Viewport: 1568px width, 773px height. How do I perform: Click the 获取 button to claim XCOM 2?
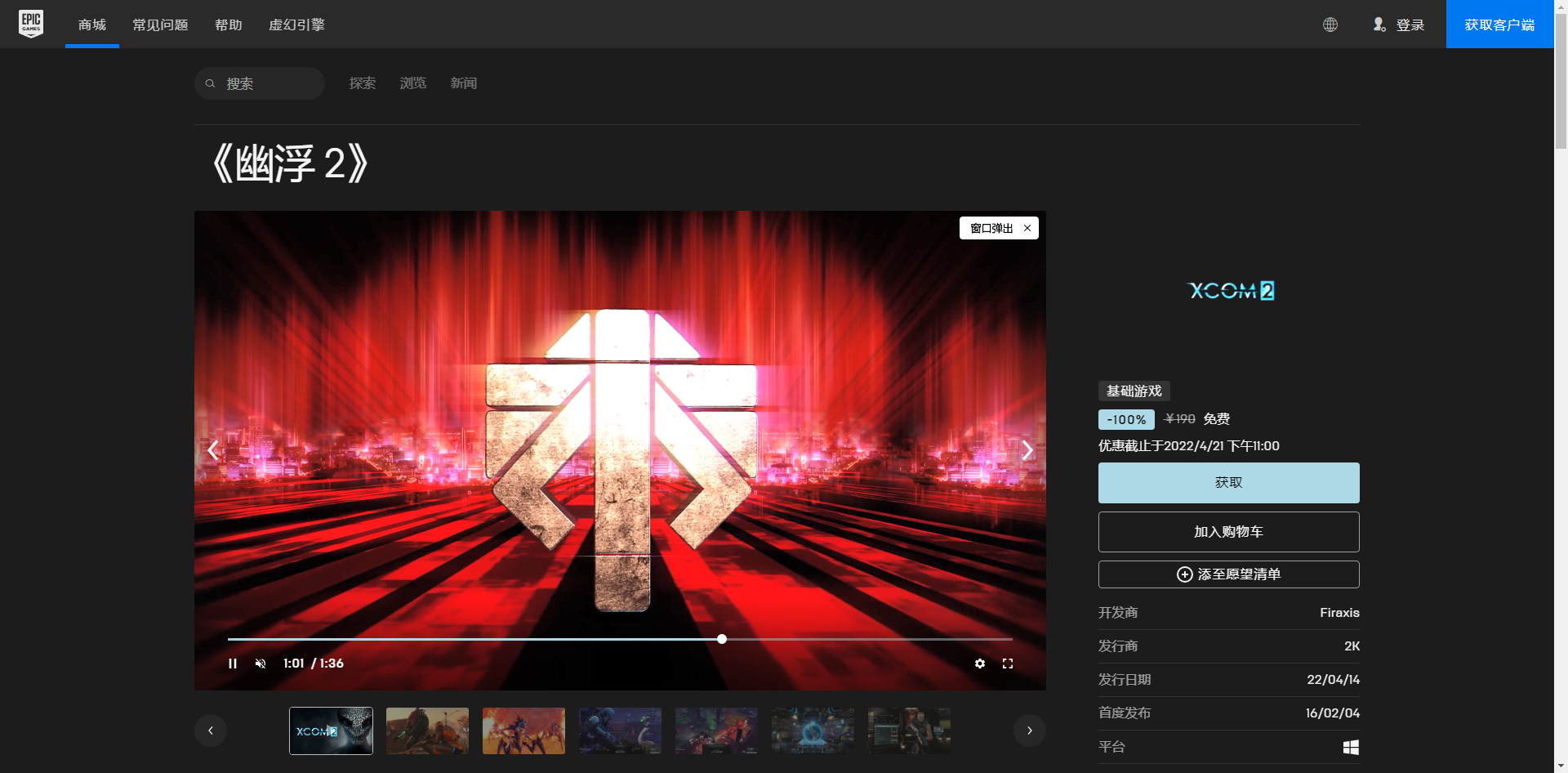click(x=1228, y=482)
